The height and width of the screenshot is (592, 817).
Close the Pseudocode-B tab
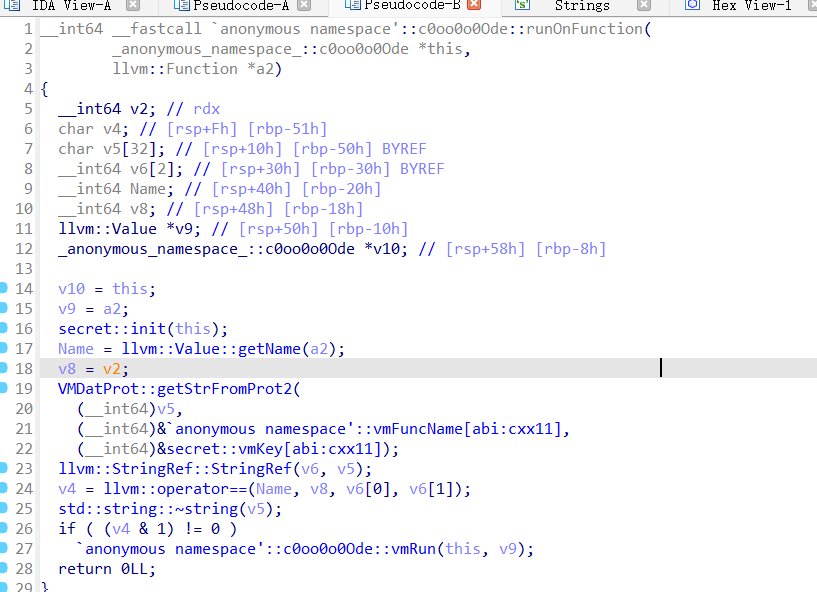475,6
